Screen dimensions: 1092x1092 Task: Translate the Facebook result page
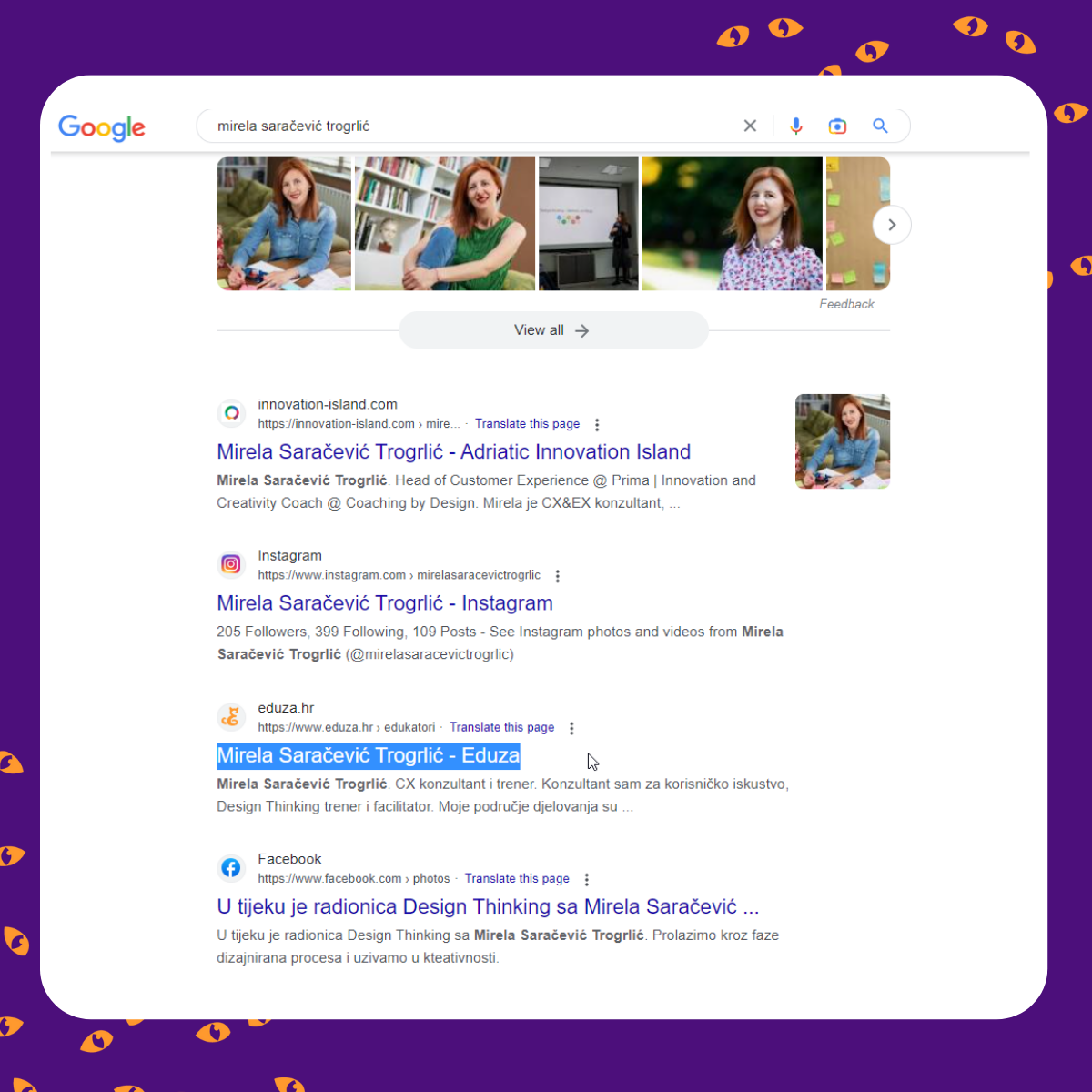click(517, 879)
